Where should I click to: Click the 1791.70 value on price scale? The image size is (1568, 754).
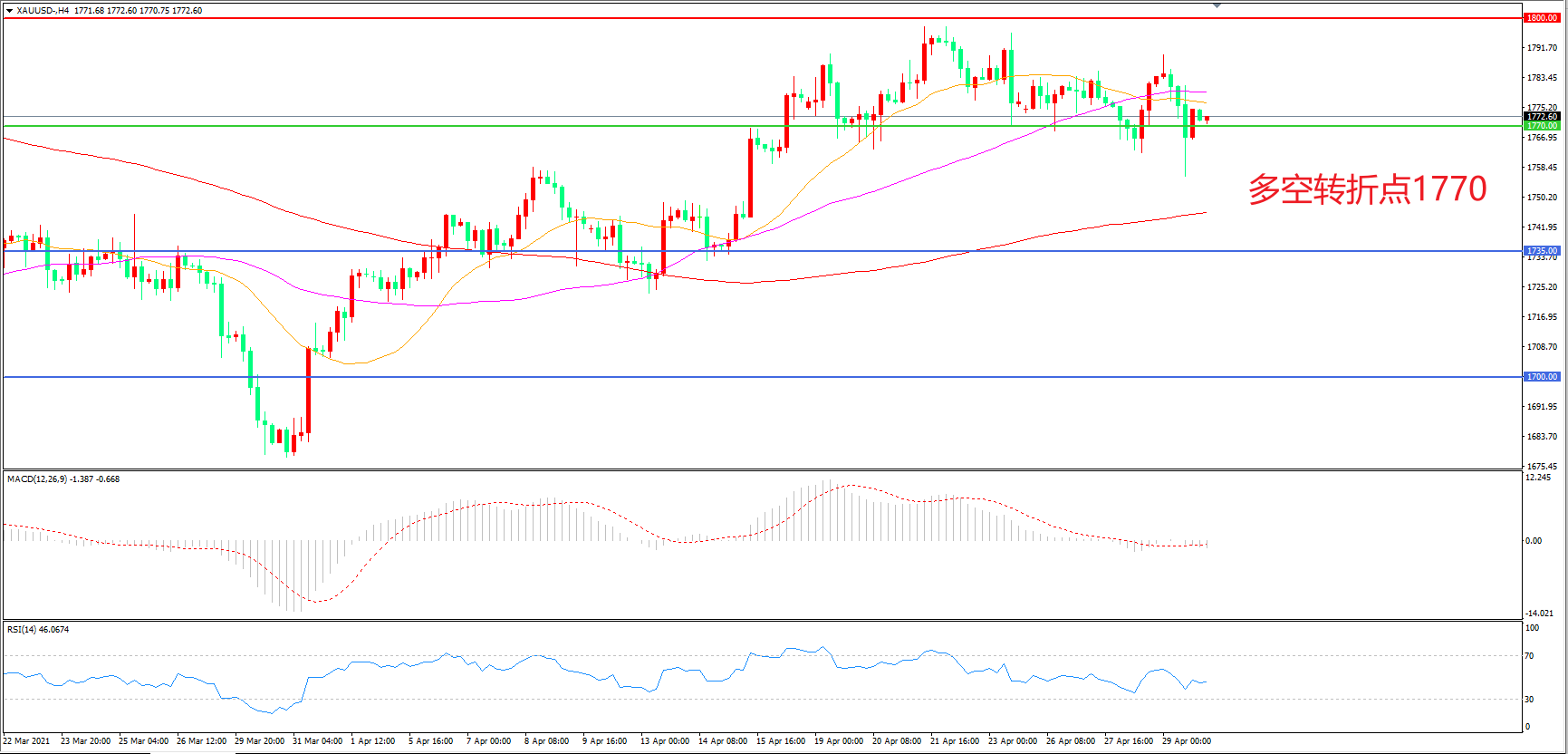point(1541,48)
